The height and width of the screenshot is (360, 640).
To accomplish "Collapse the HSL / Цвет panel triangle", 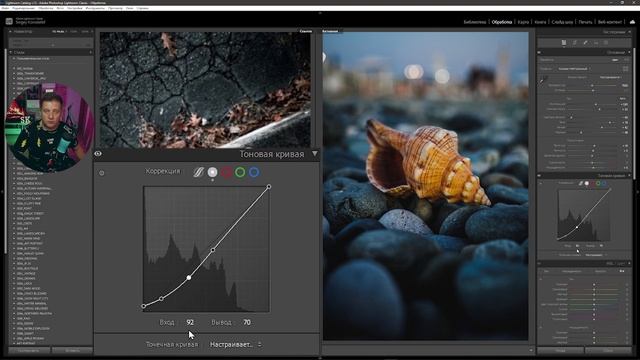I will click(629, 263).
